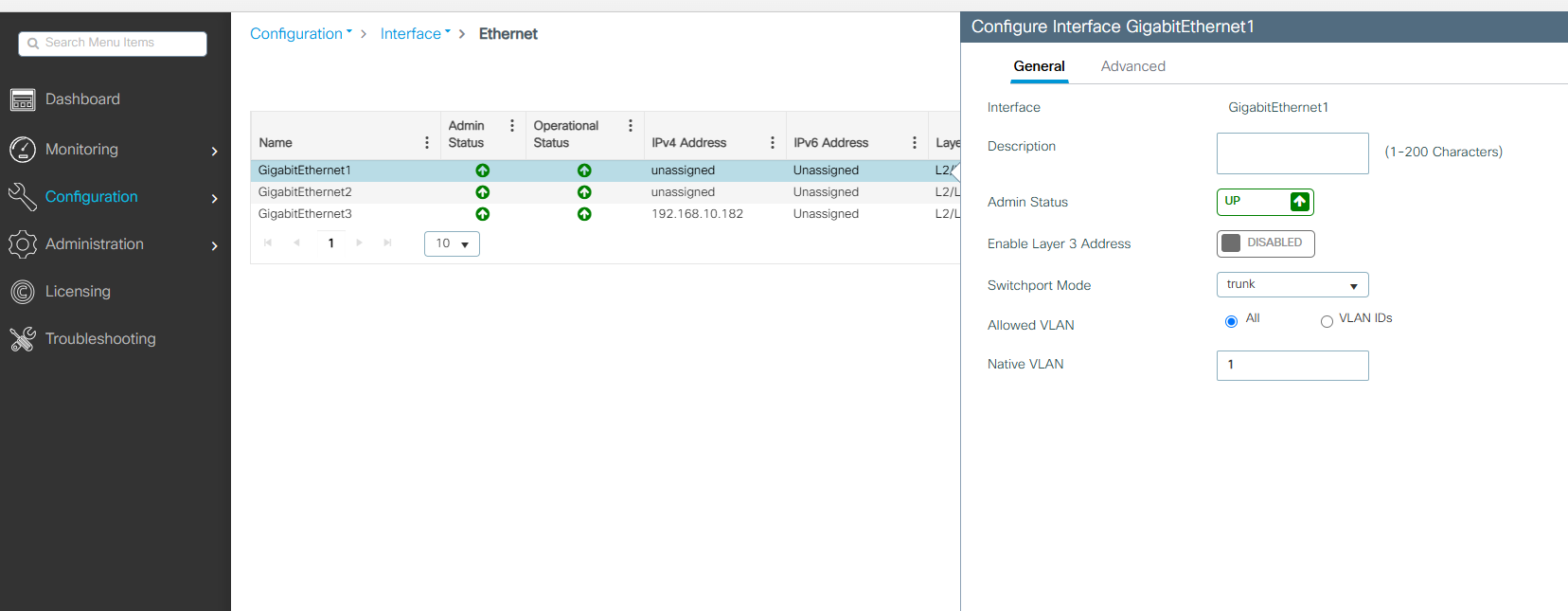Expand Administration submenu chevron
This screenshot has width=1568, height=611.
coord(215,246)
